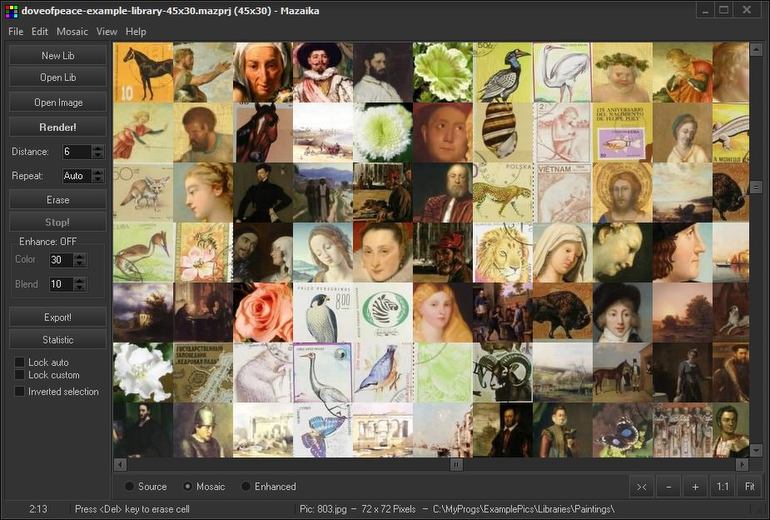Click the horizontal scrollbar left arrow
Image resolution: width=770 pixels, height=520 pixels.
(x=120, y=464)
